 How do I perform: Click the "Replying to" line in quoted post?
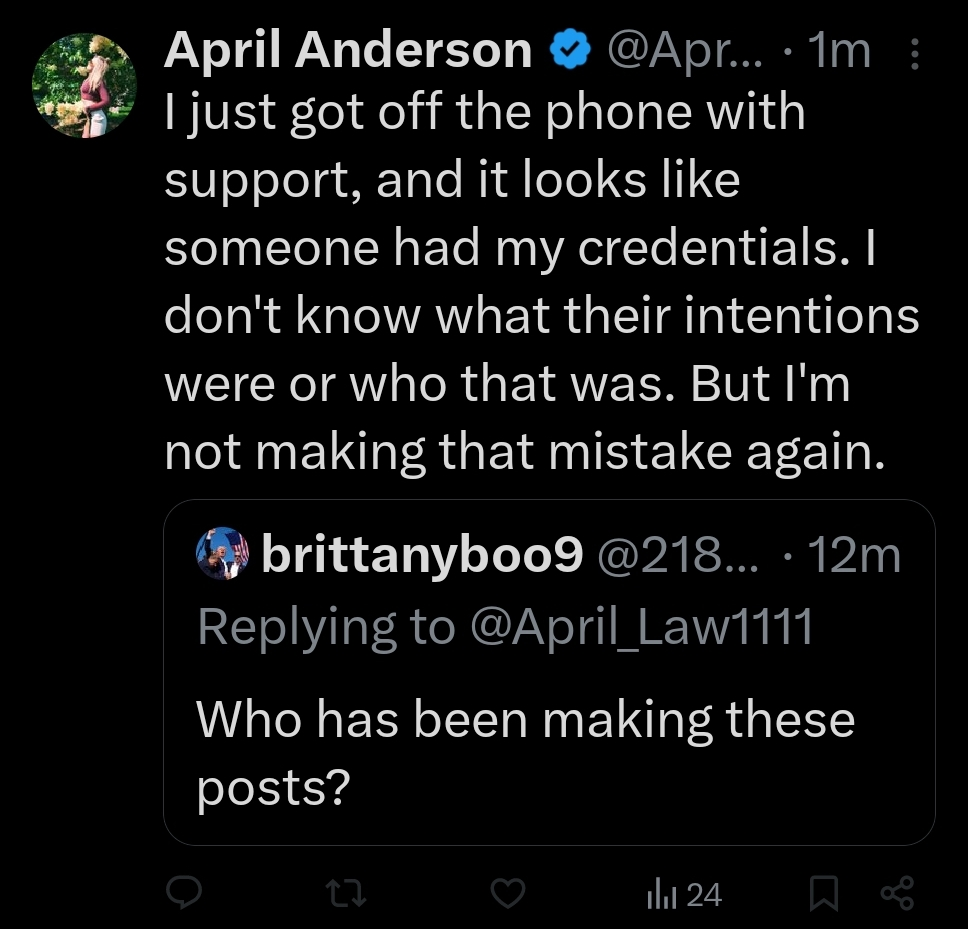[x=325, y=627]
